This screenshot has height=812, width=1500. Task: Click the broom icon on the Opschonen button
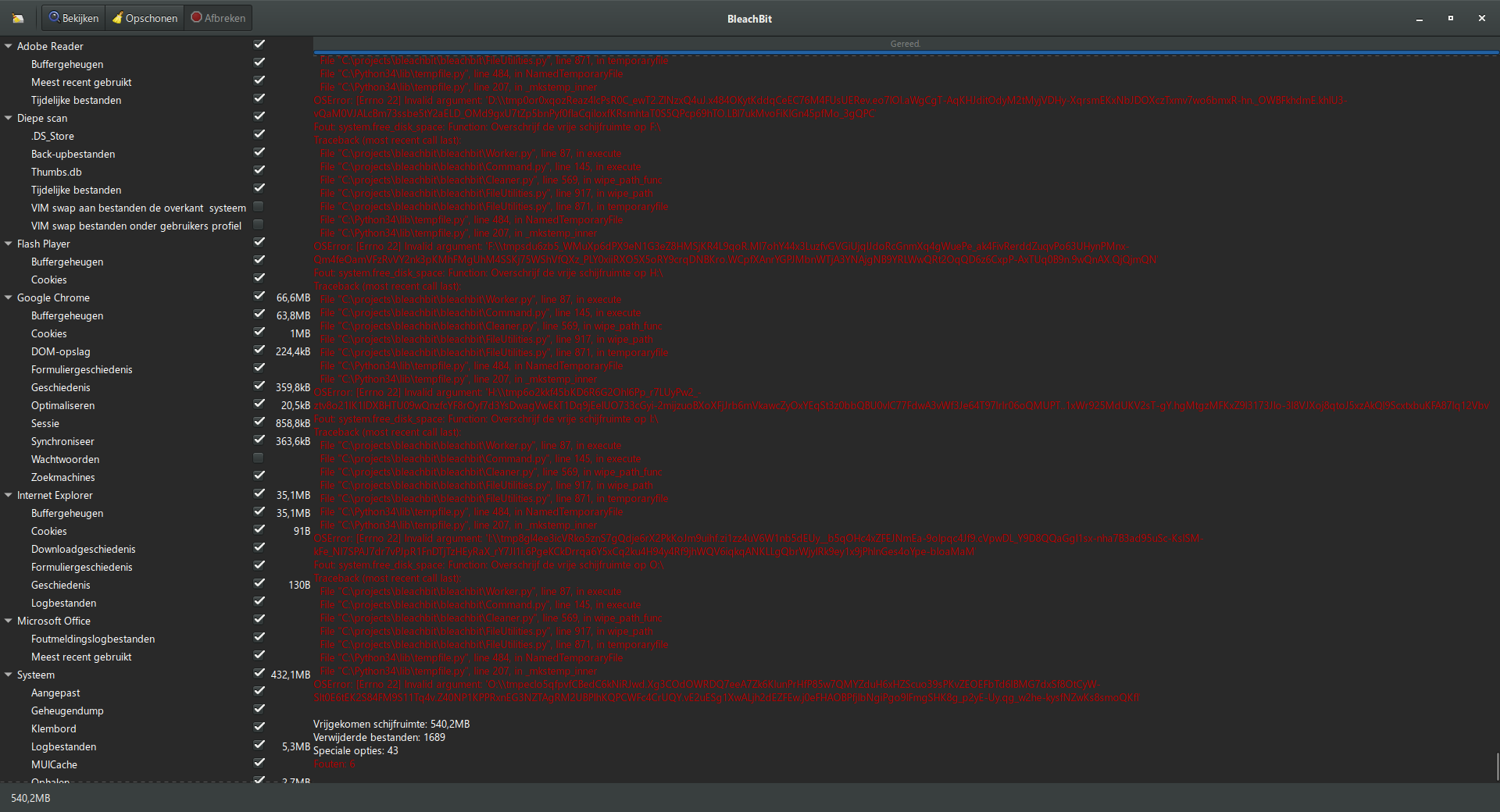[119, 17]
